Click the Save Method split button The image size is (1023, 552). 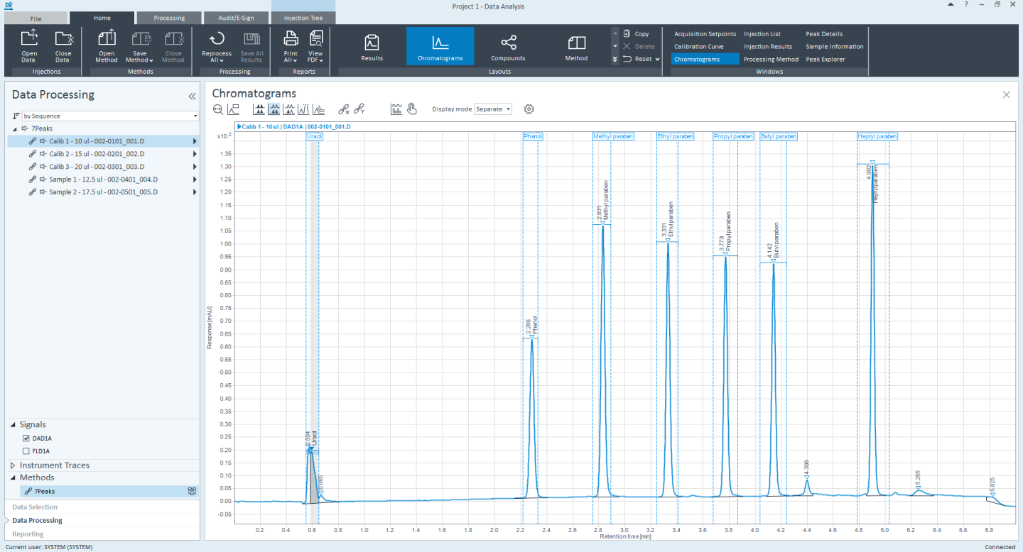pyautogui.click(x=140, y=46)
